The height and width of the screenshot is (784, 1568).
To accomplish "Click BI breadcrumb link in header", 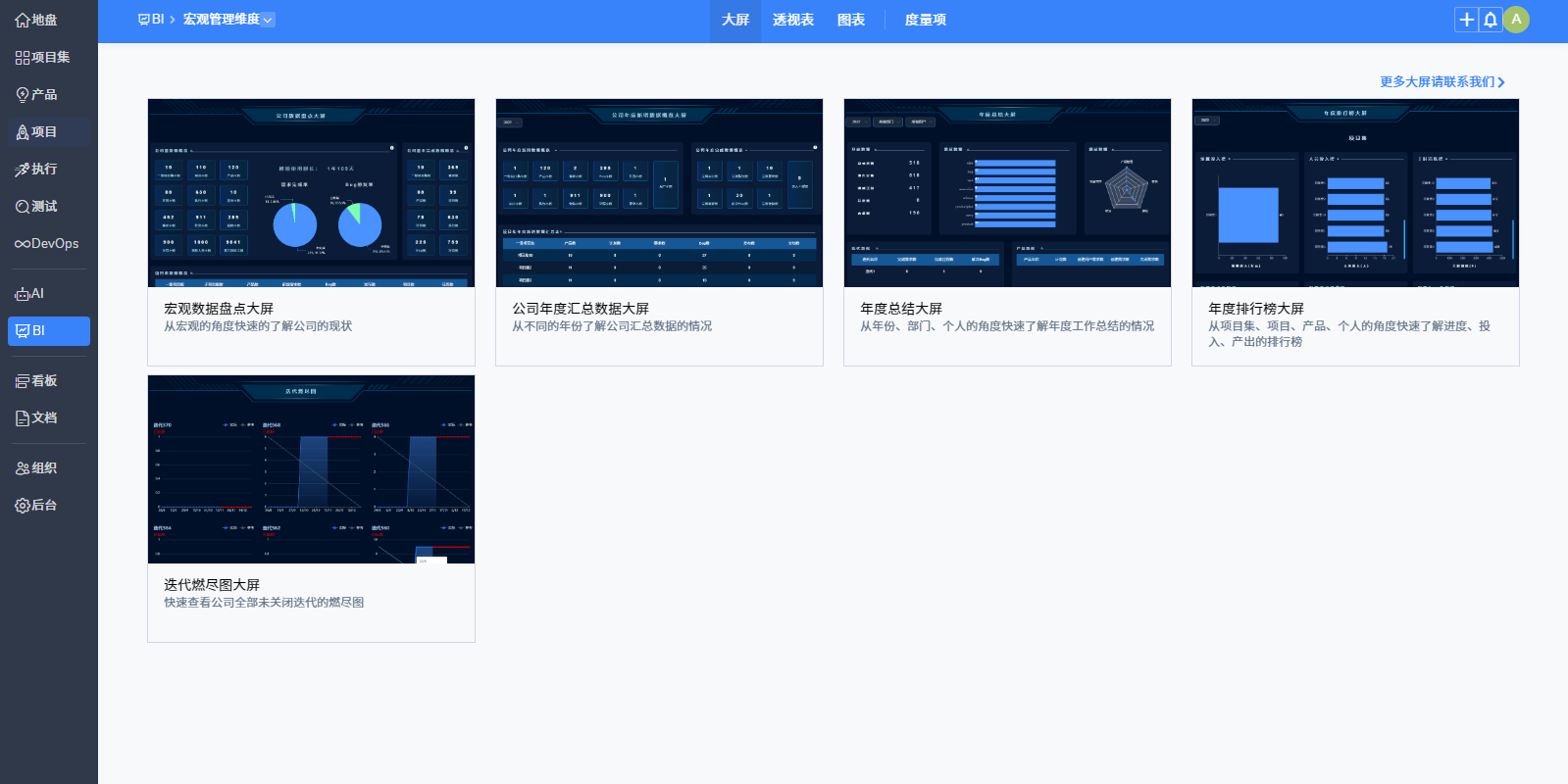I will click(x=151, y=20).
